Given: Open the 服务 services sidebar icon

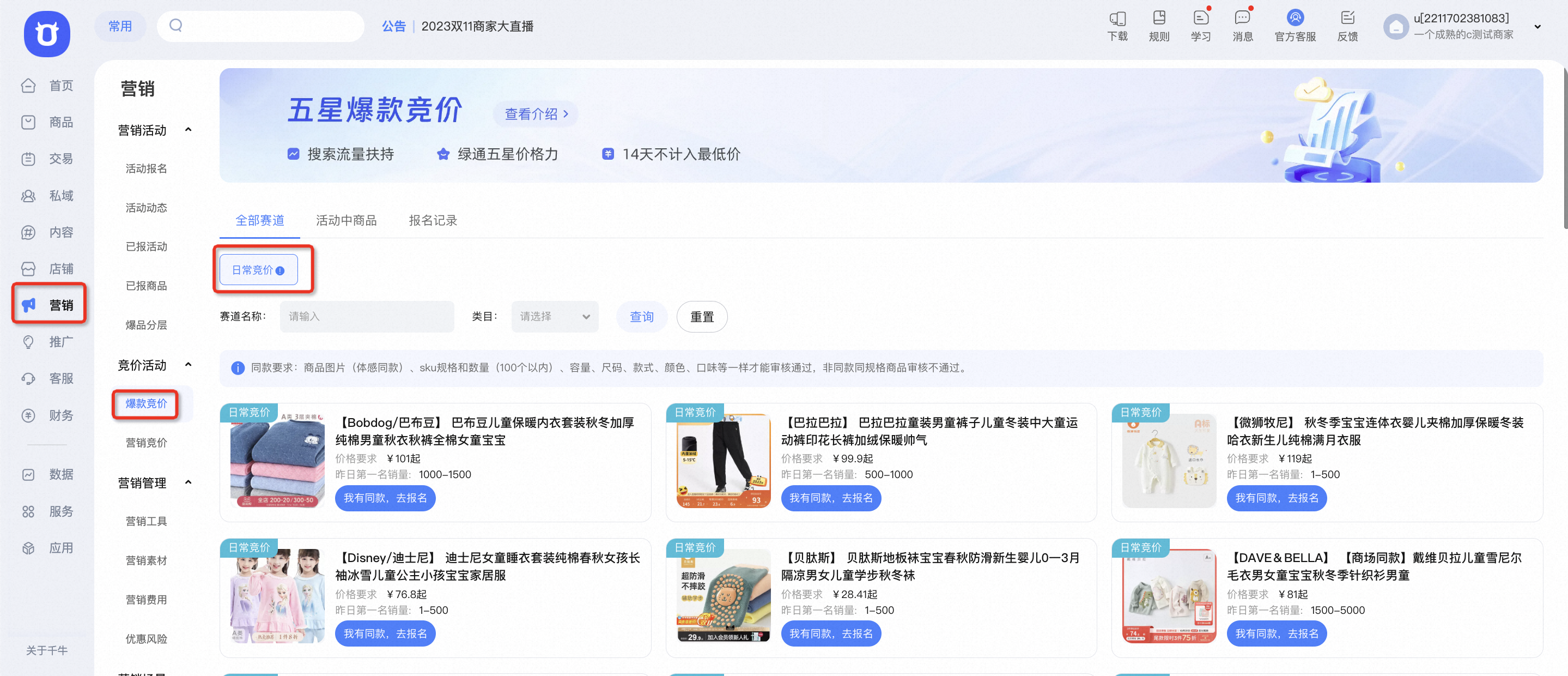Looking at the screenshot, I should pyautogui.click(x=29, y=511).
